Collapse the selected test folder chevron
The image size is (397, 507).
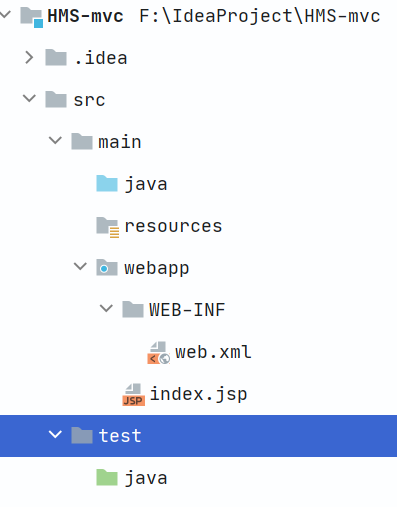[x=55, y=434]
